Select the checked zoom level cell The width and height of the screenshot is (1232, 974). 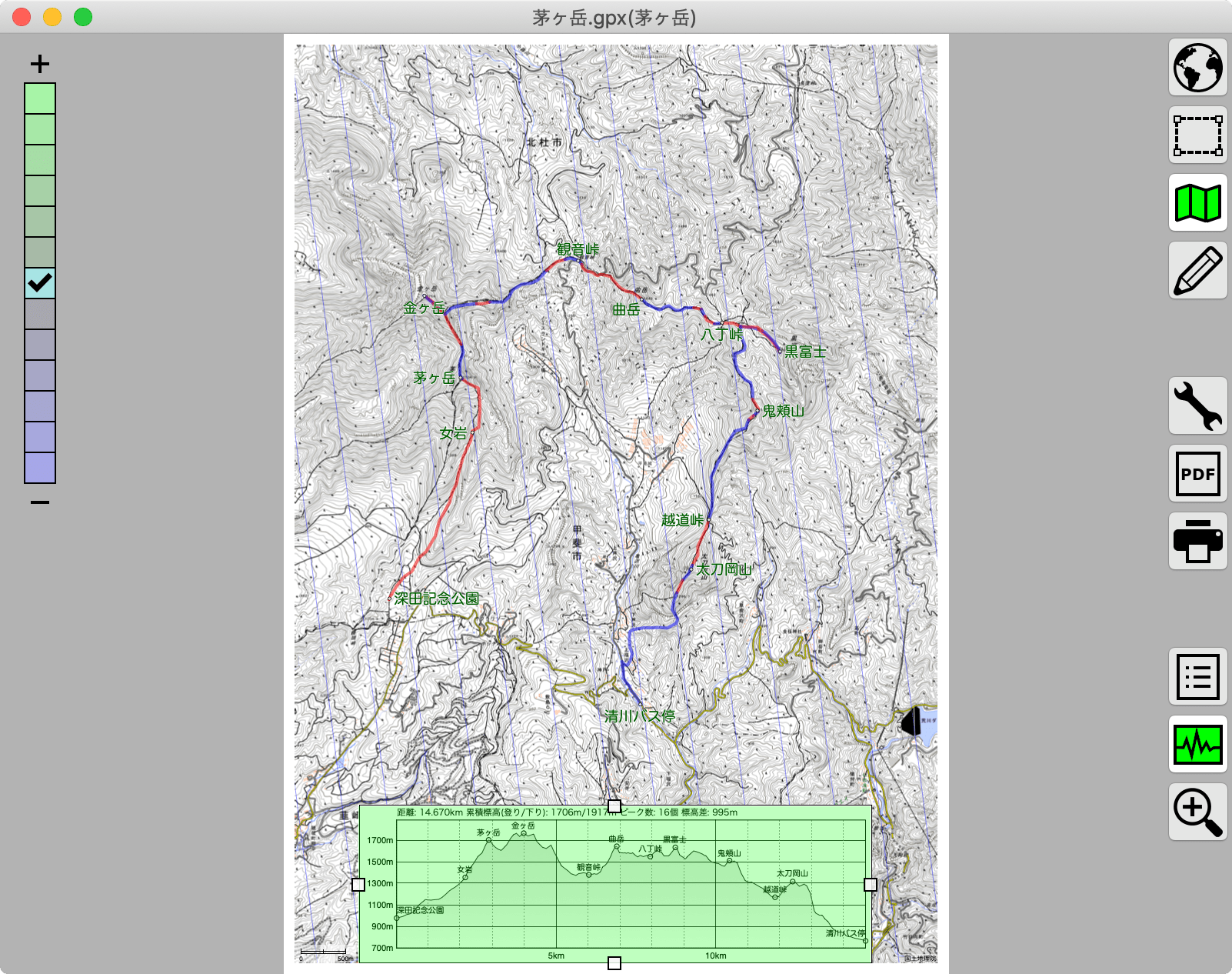click(40, 283)
